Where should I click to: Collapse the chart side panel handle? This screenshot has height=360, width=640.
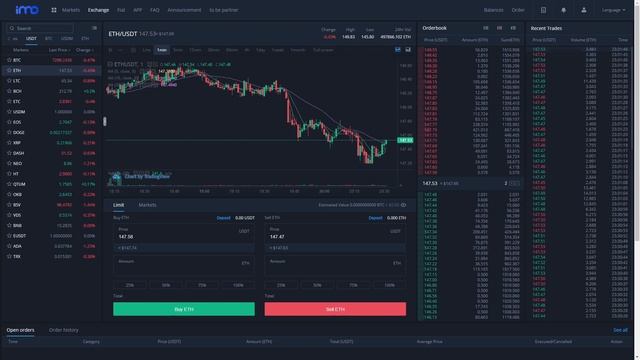tap(104, 121)
